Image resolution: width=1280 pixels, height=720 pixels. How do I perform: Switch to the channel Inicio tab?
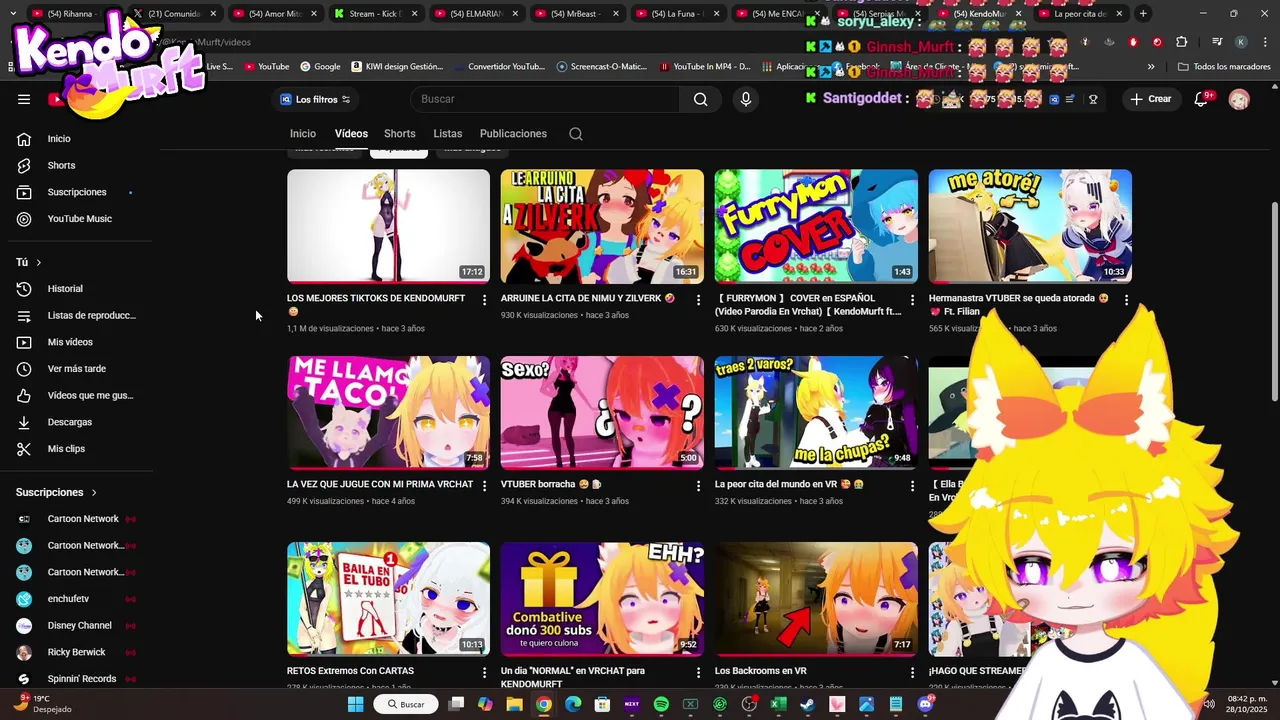tap(303, 134)
